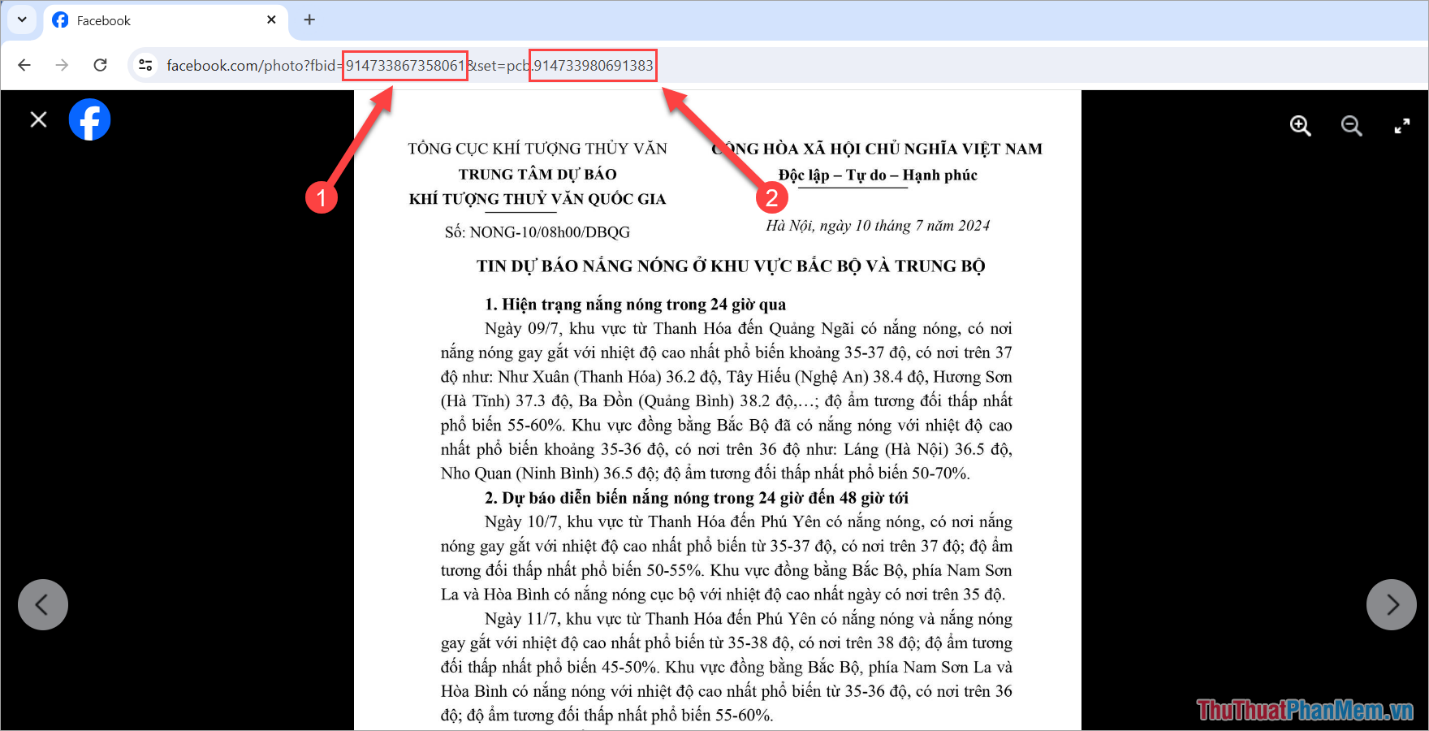Go forward in browser history
Viewport: 1429px width, 731px height.
(x=62, y=65)
